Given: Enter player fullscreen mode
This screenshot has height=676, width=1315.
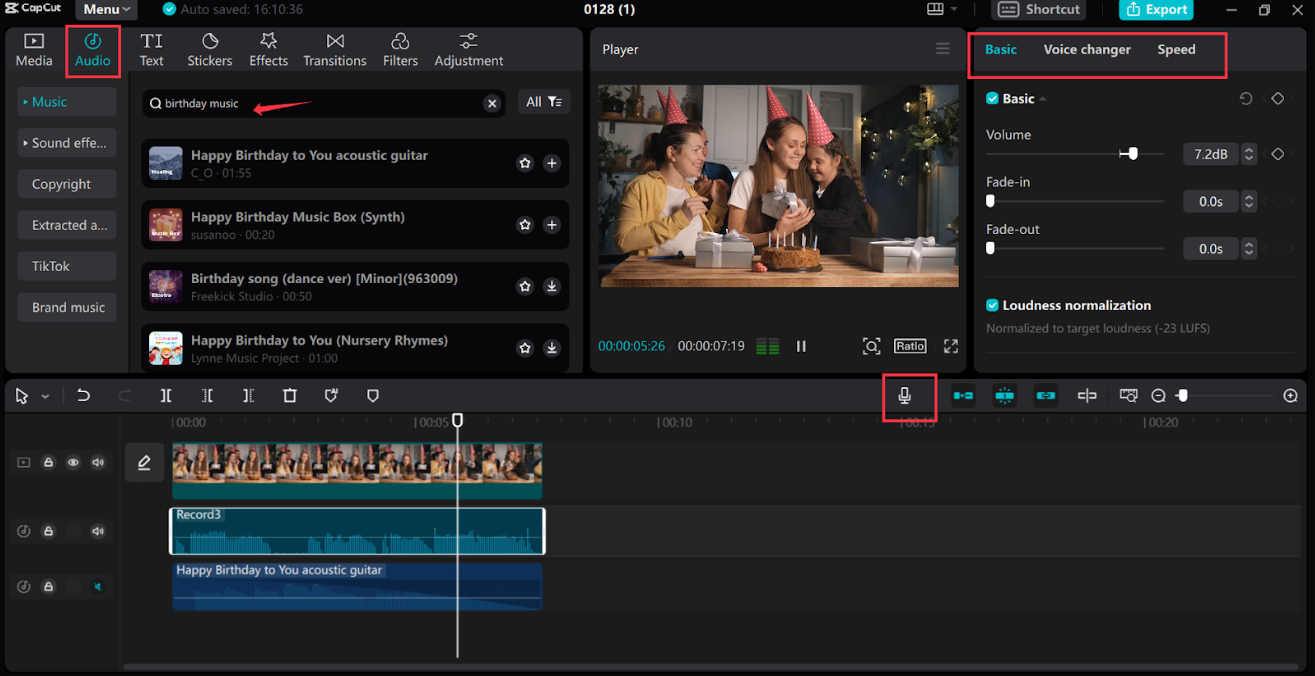Looking at the screenshot, I should (x=951, y=346).
